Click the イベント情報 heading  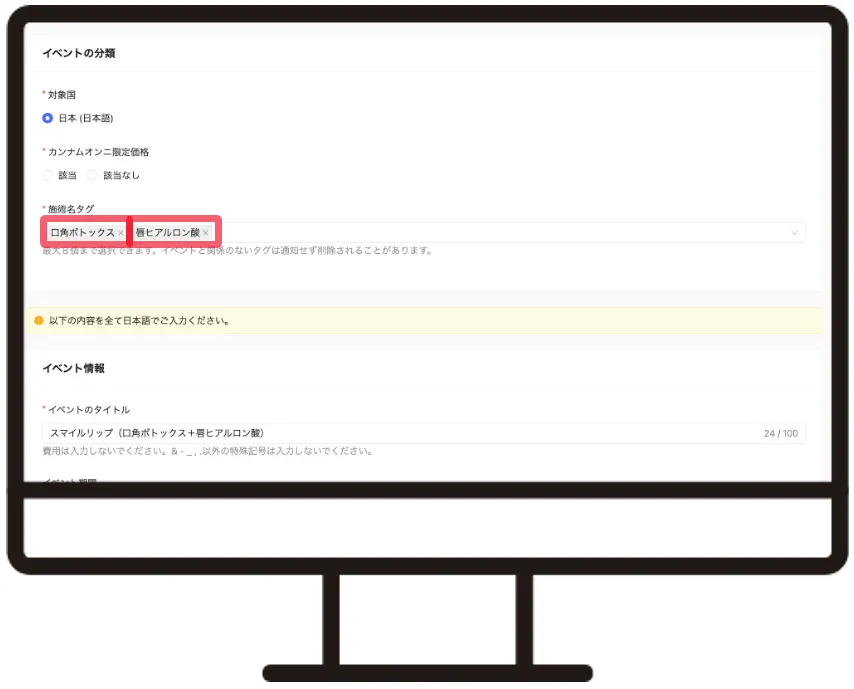[74, 368]
